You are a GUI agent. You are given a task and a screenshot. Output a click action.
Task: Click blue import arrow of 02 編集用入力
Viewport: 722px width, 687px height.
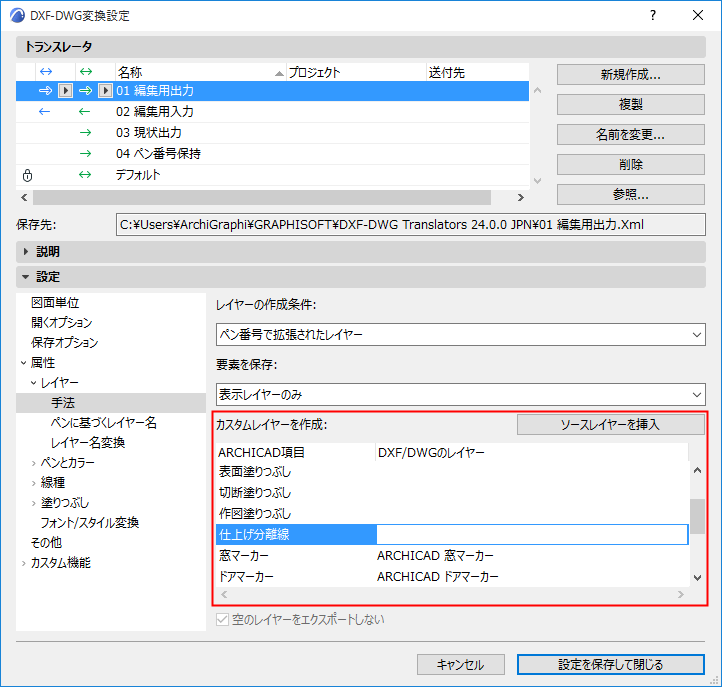tap(44, 111)
